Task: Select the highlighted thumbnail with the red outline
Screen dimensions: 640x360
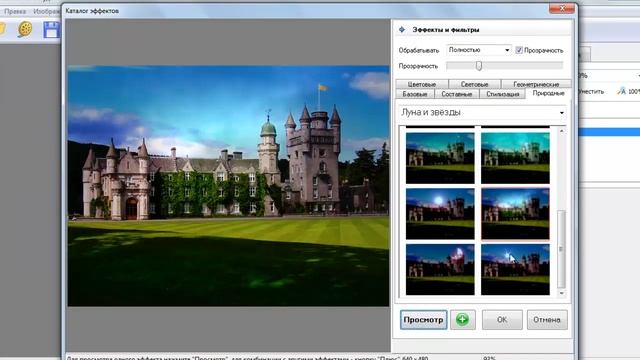Action: tap(515, 214)
